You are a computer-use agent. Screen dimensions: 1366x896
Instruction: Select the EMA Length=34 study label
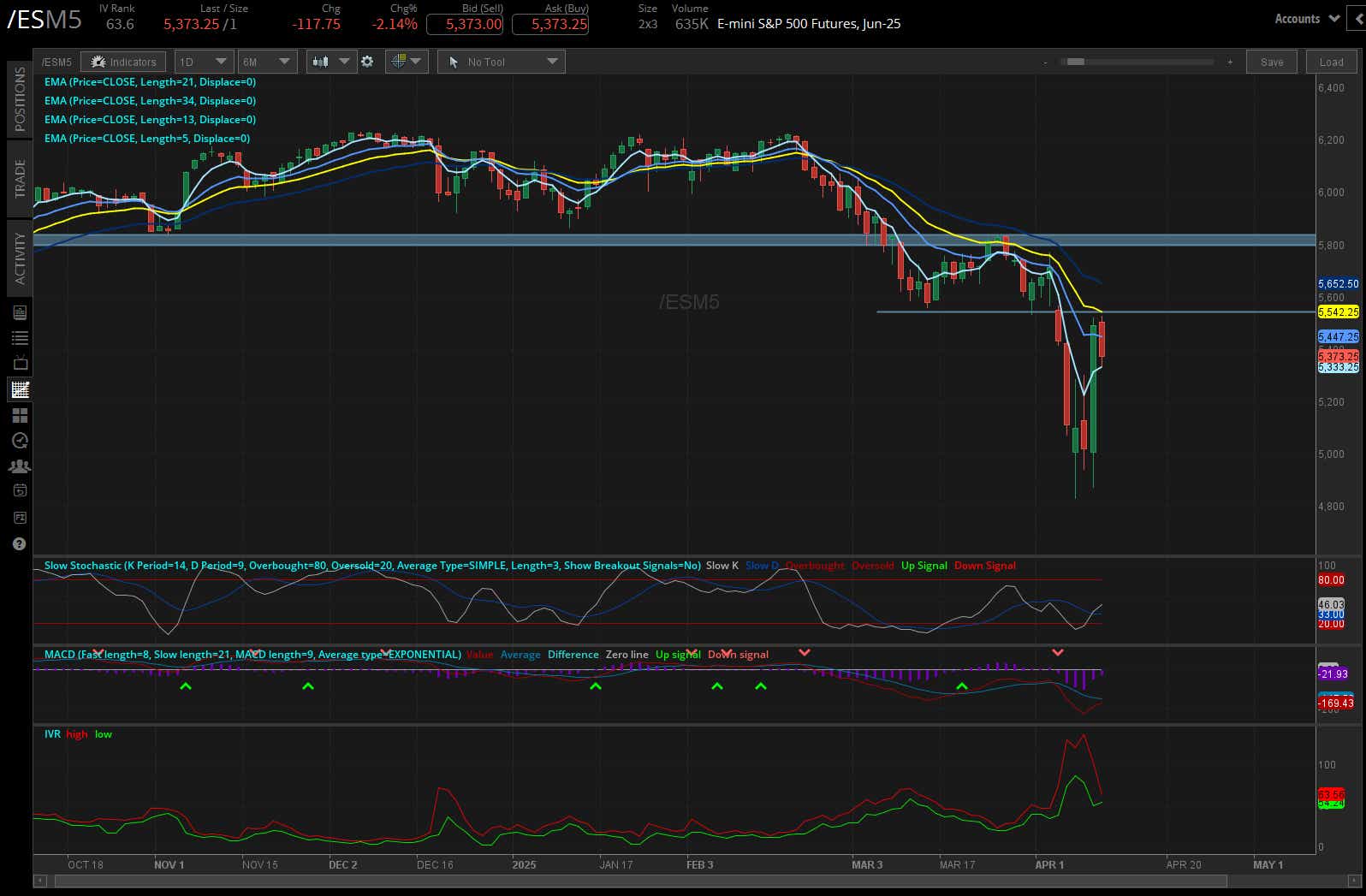click(150, 101)
